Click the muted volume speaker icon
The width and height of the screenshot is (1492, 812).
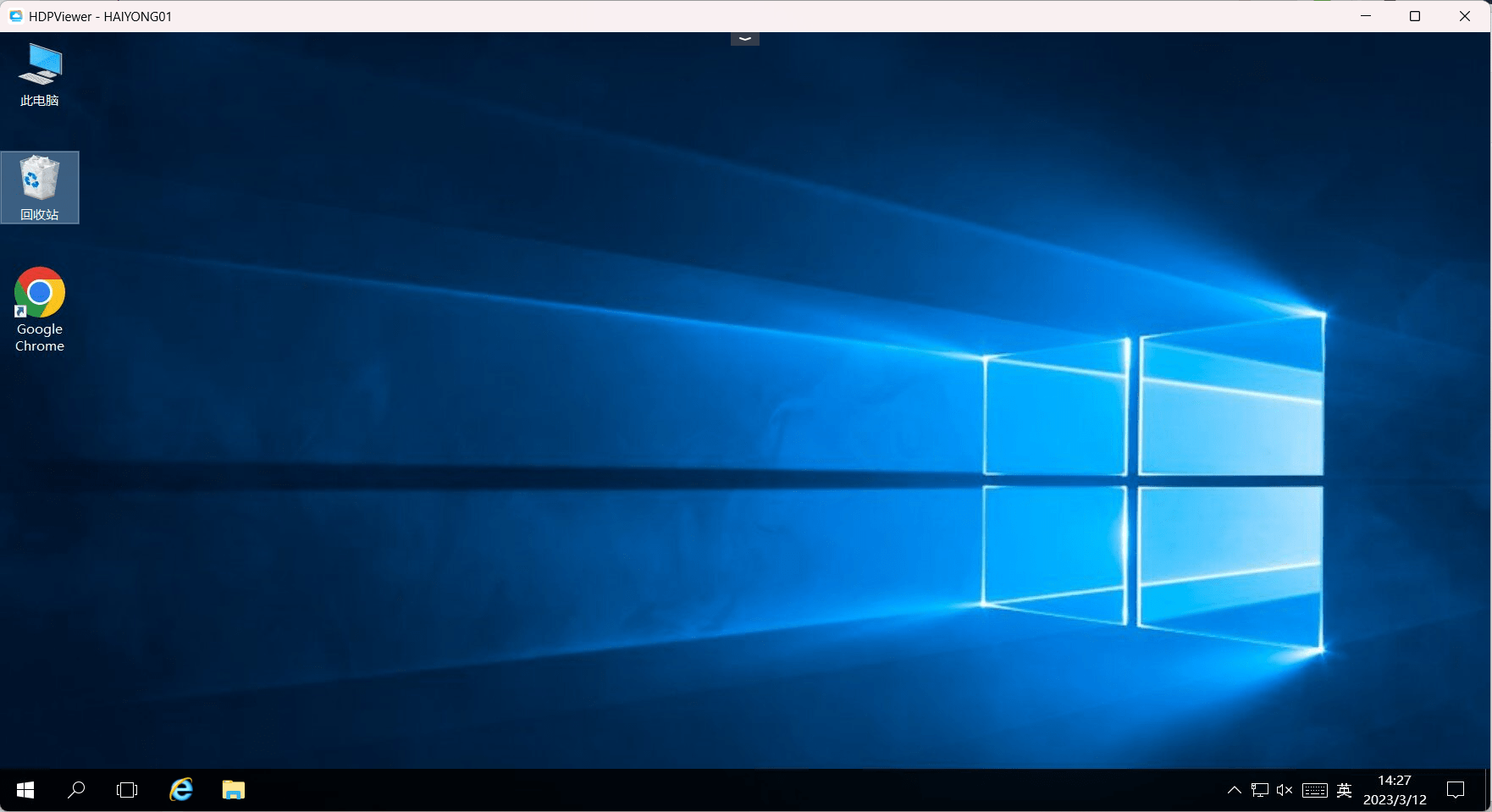coord(1285,790)
